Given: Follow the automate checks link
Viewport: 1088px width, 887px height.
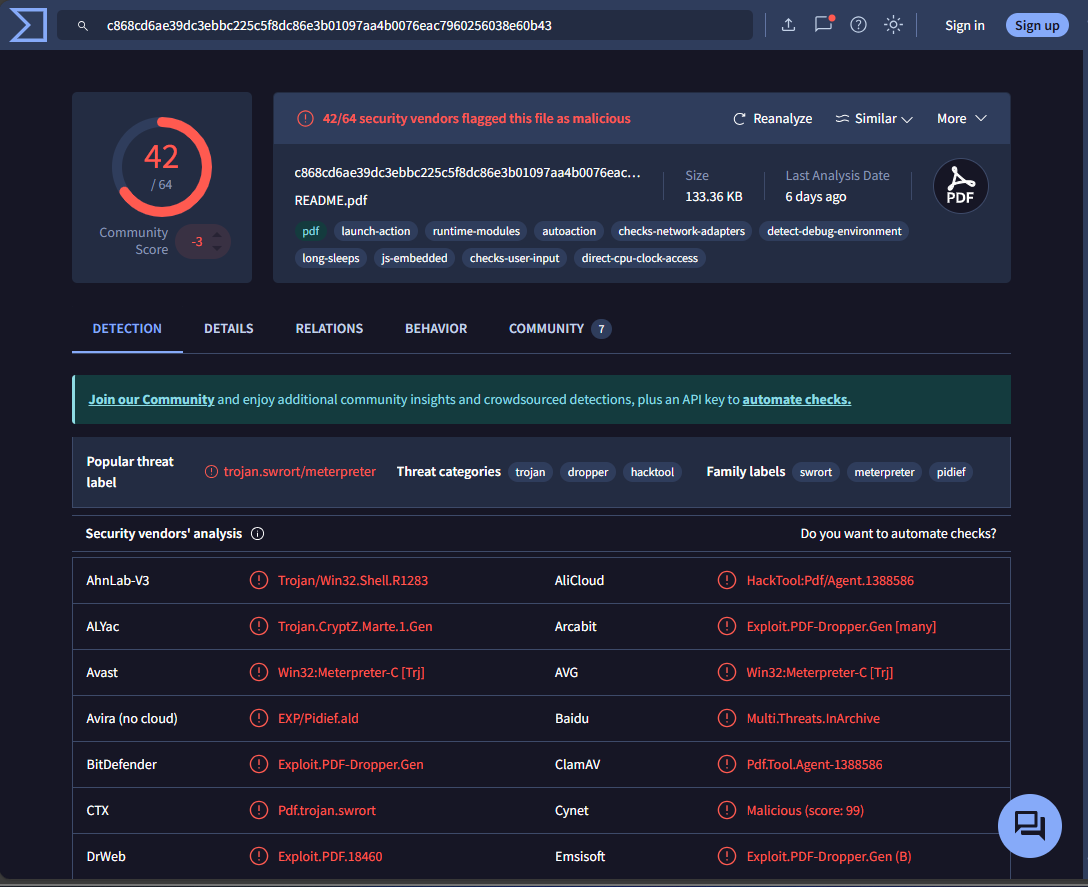Looking at the screenshot, I should point(797,400).
